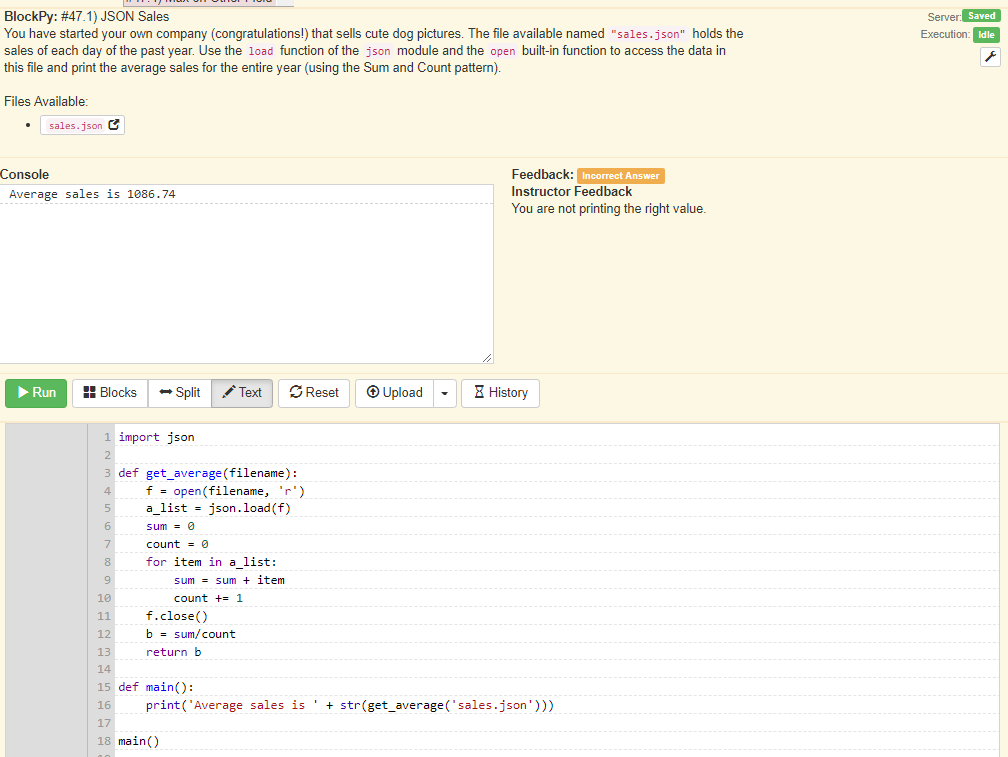Viewport: 1008px width, 757px height.
Task: Open the Upload dropdown arrow
Action: click(x=444, y=392)
